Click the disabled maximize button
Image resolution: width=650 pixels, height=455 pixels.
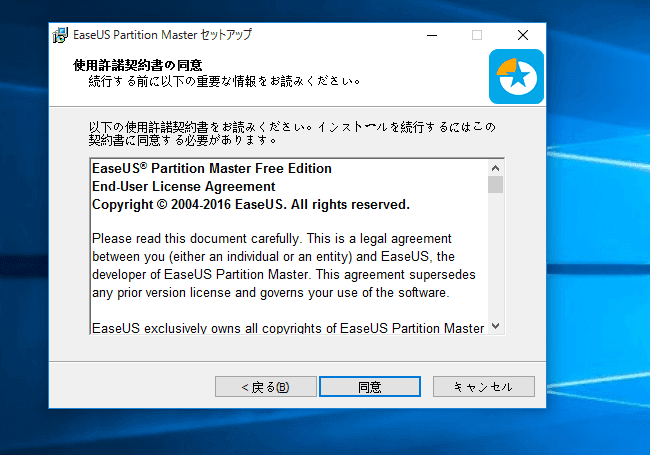click(x=477, y=35)
